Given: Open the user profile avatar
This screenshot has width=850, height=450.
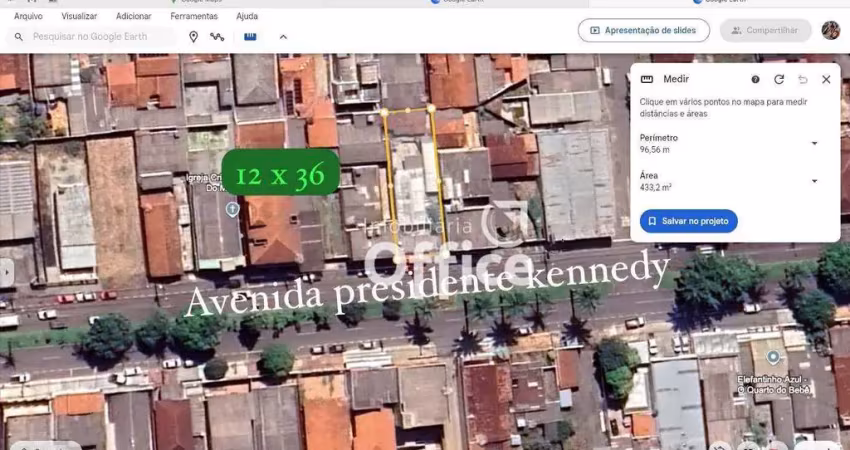Looking at the screenshot, I should click(830, 30).
